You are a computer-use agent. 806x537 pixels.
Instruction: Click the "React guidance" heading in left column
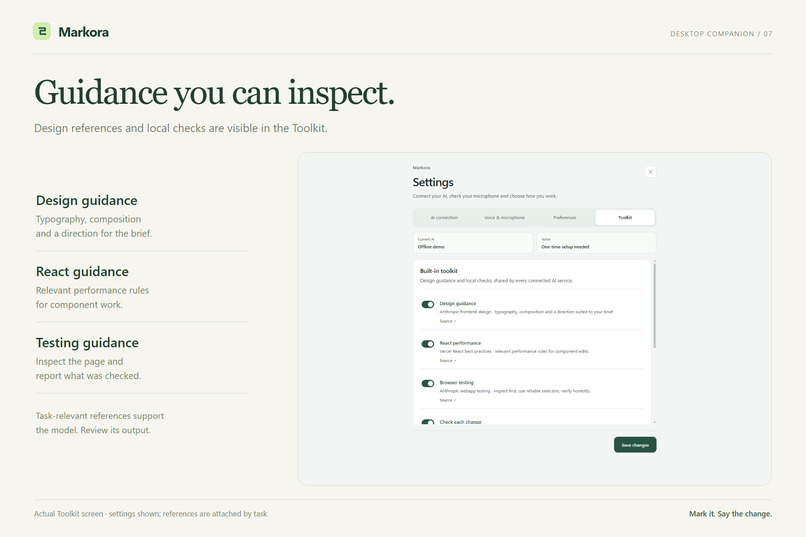coord(82,271)
